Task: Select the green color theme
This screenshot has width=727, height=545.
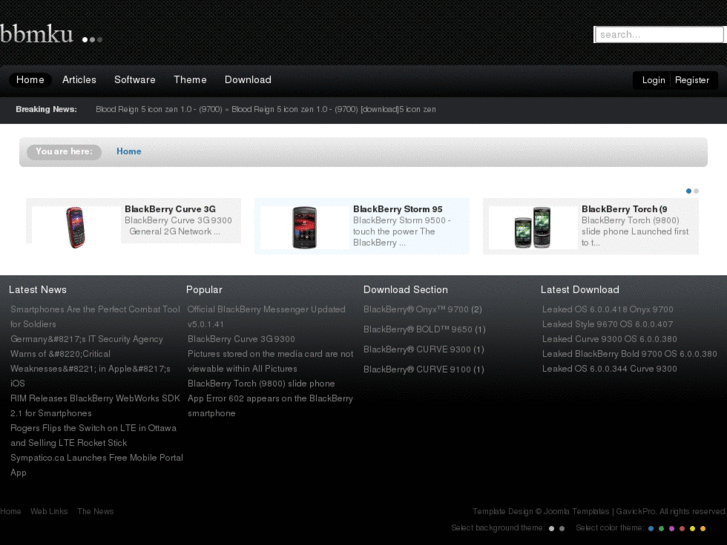Action: 661,528
